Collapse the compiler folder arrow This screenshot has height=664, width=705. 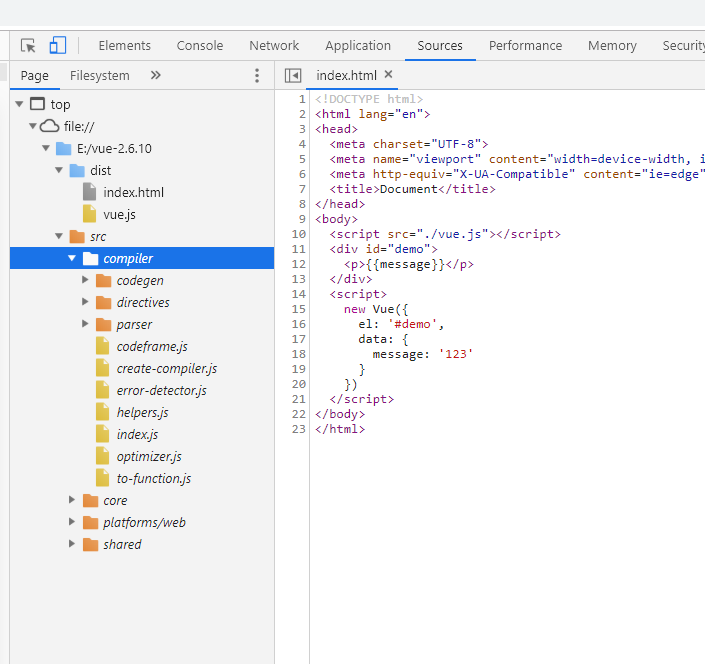(x=72, y=258)
